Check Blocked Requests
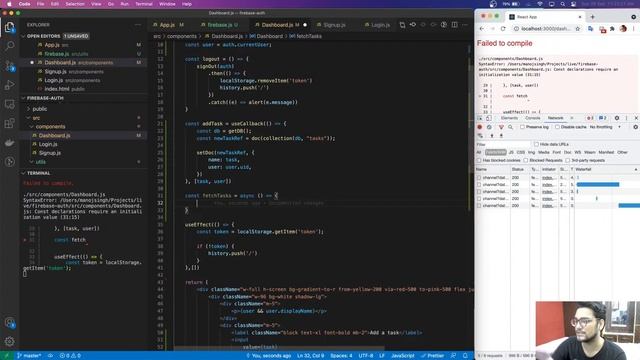 tap(526, 160)
